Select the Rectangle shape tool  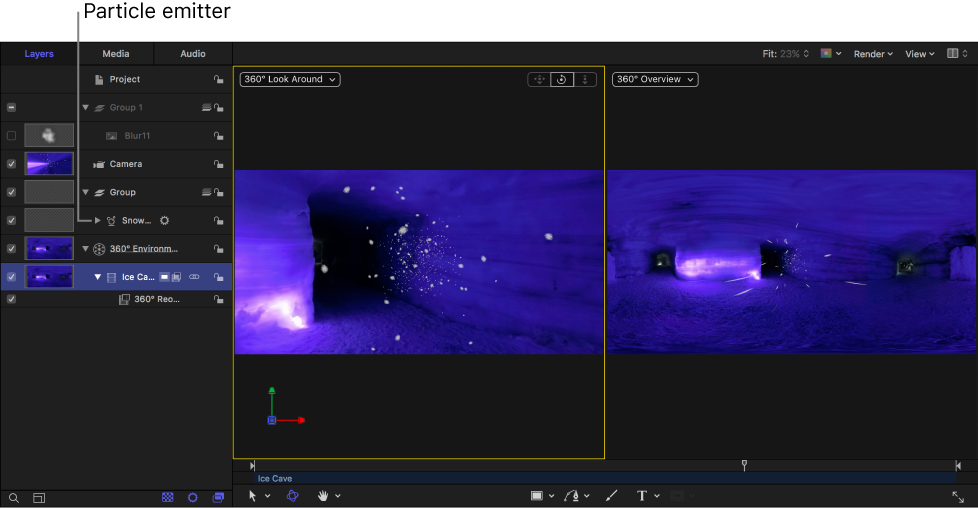pos(536,496)
